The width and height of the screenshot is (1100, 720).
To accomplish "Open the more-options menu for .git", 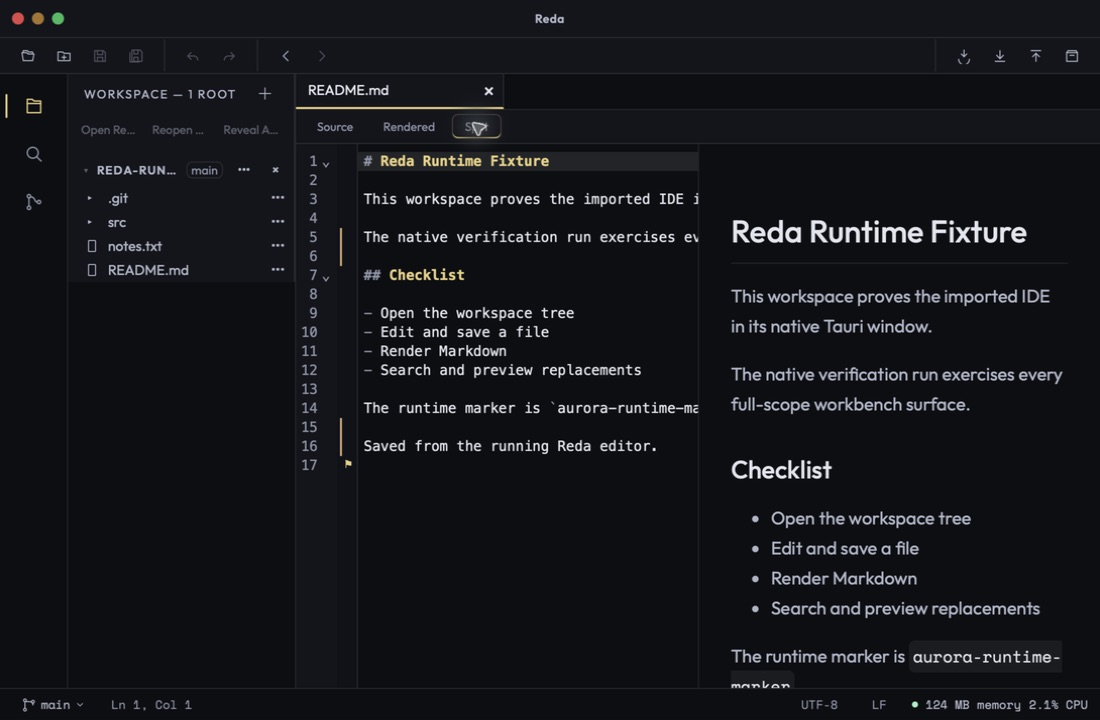I will tap(278, 198).
